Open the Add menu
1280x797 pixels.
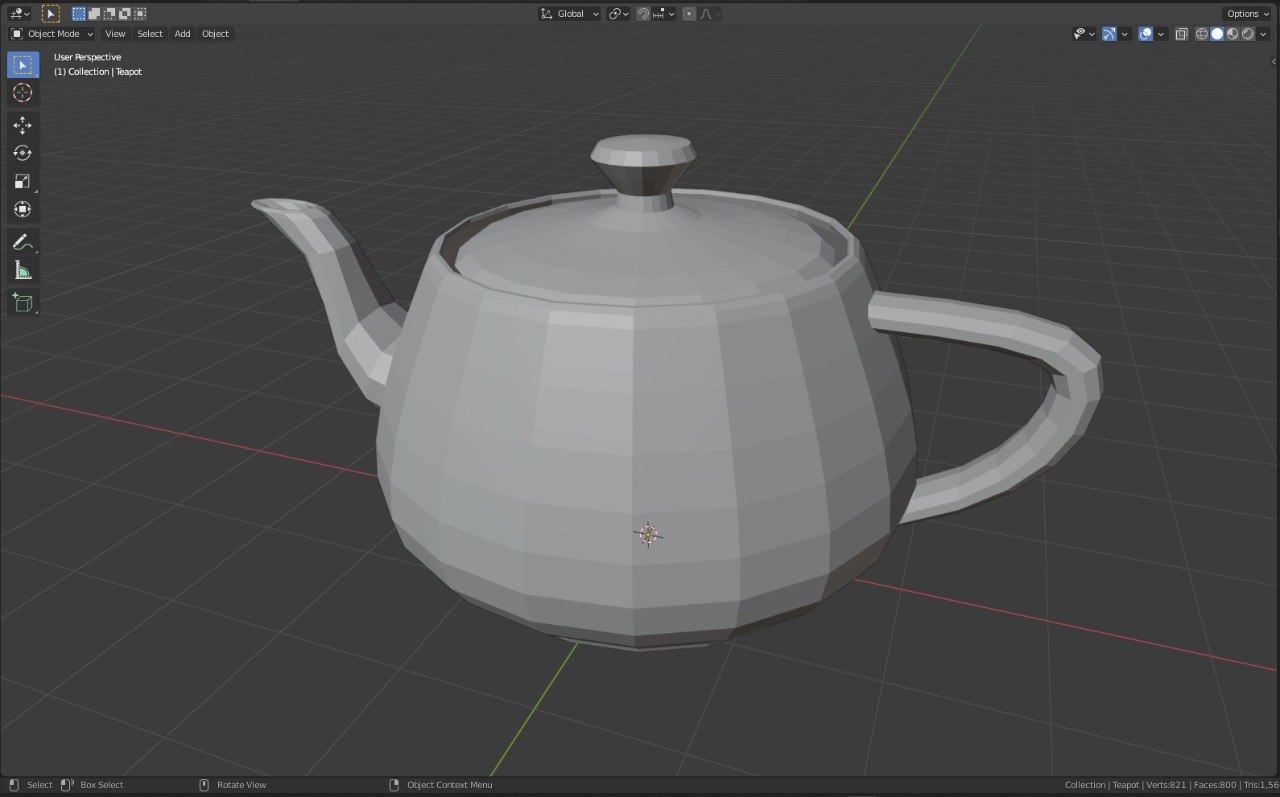[182, 34]
